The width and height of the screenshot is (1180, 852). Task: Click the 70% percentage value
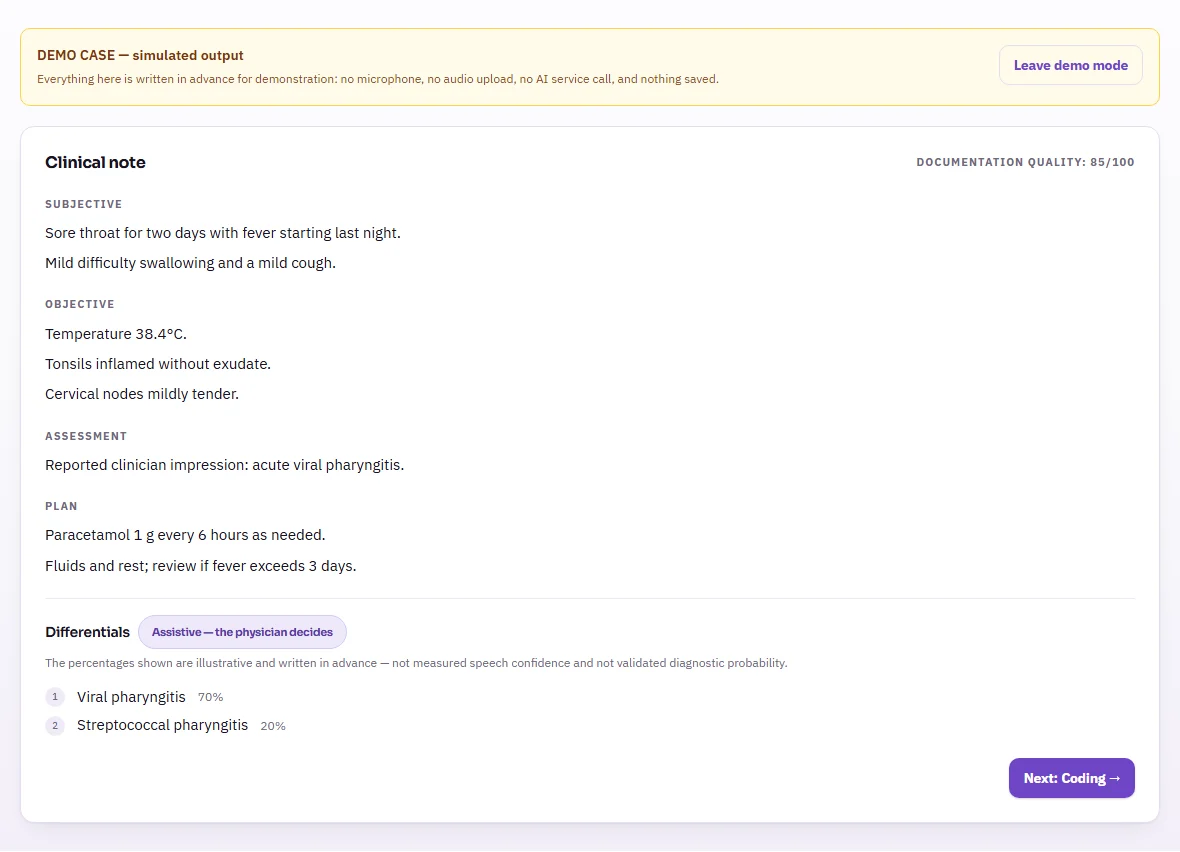click(211, 698)
